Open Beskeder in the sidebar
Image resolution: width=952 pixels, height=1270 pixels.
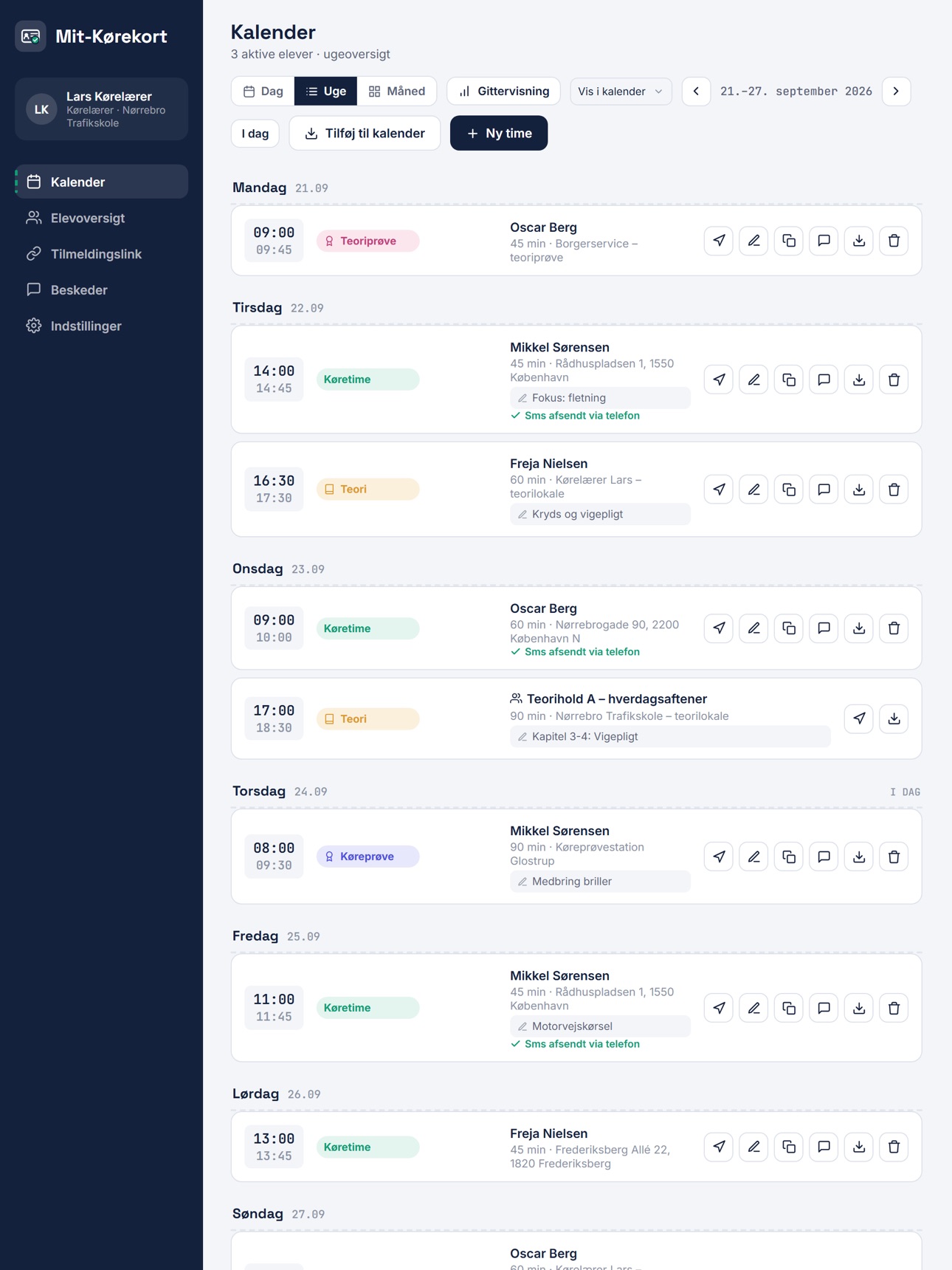click(x=102, y=290)
